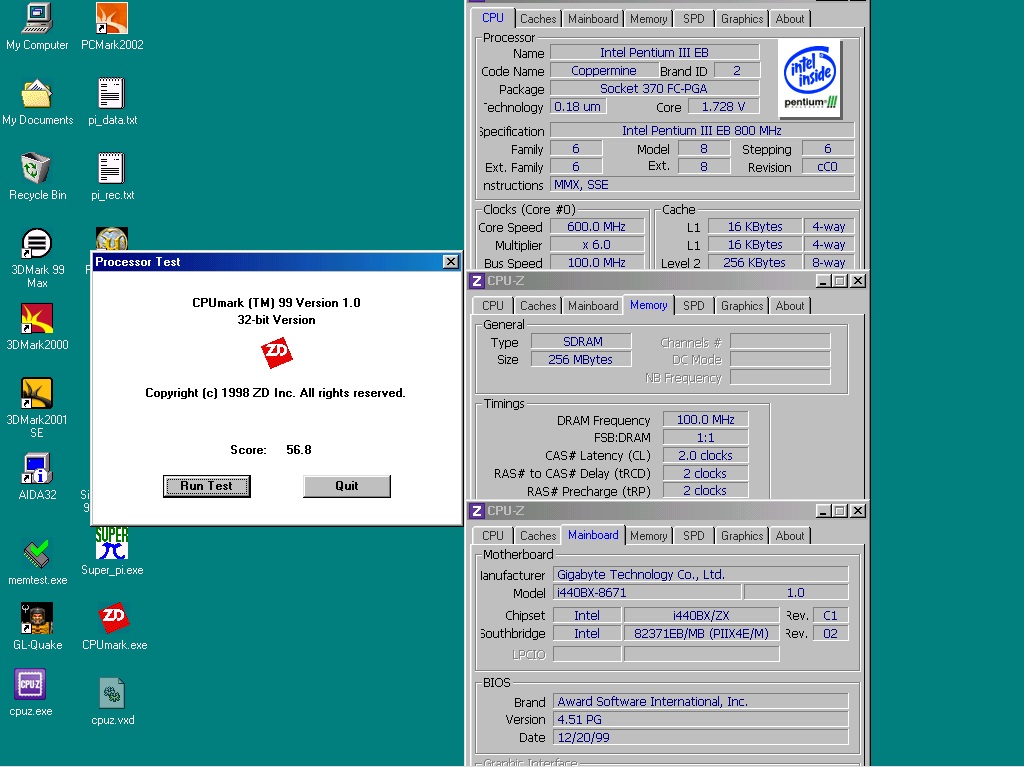Click the chipset value 'i440BX/ZX'
The width and height of the screenshot is (1024, 768).
click(701, 615)
